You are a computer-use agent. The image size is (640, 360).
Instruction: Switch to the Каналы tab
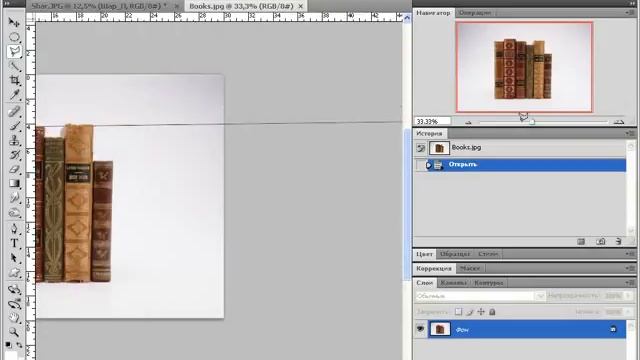(453, 282)
